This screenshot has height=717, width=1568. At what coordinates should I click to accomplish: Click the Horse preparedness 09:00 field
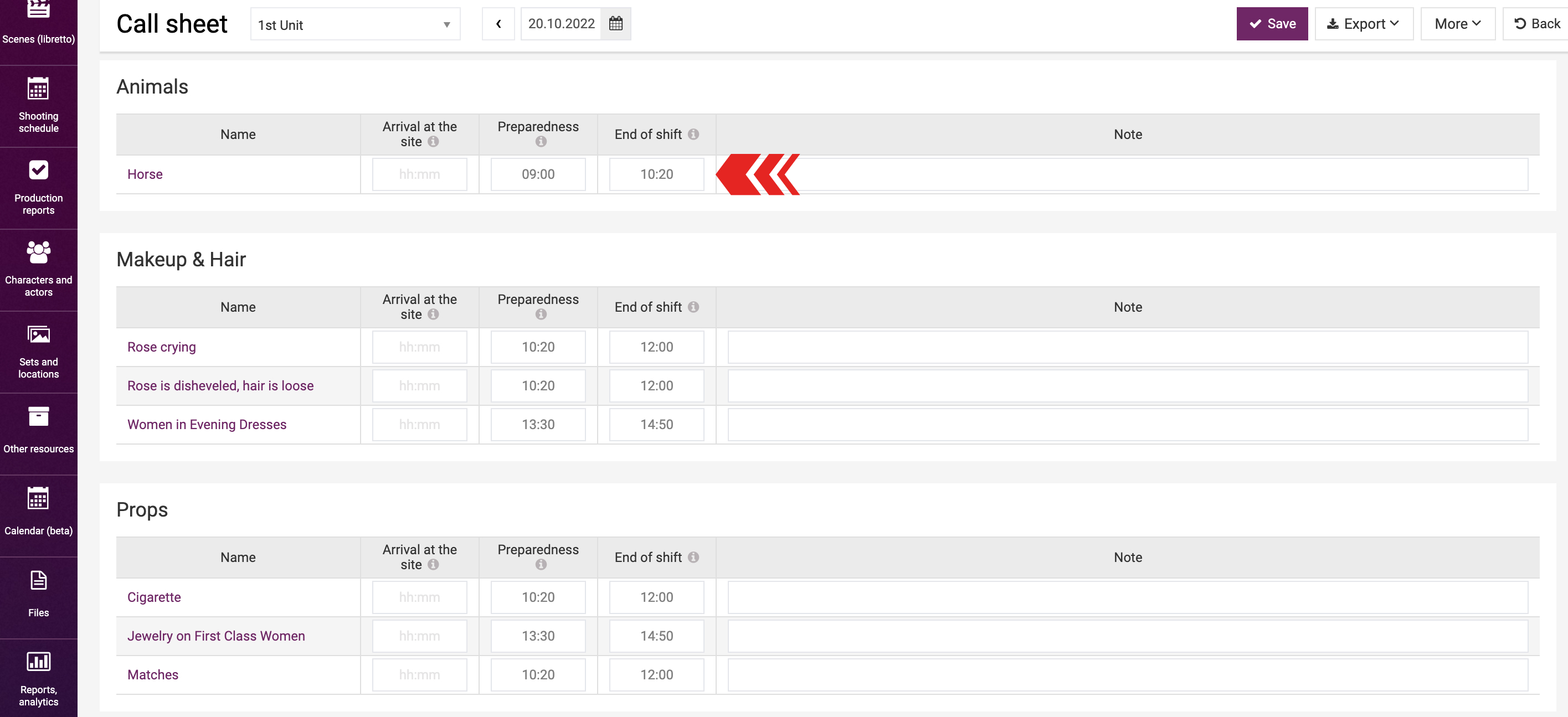point(538,175)
